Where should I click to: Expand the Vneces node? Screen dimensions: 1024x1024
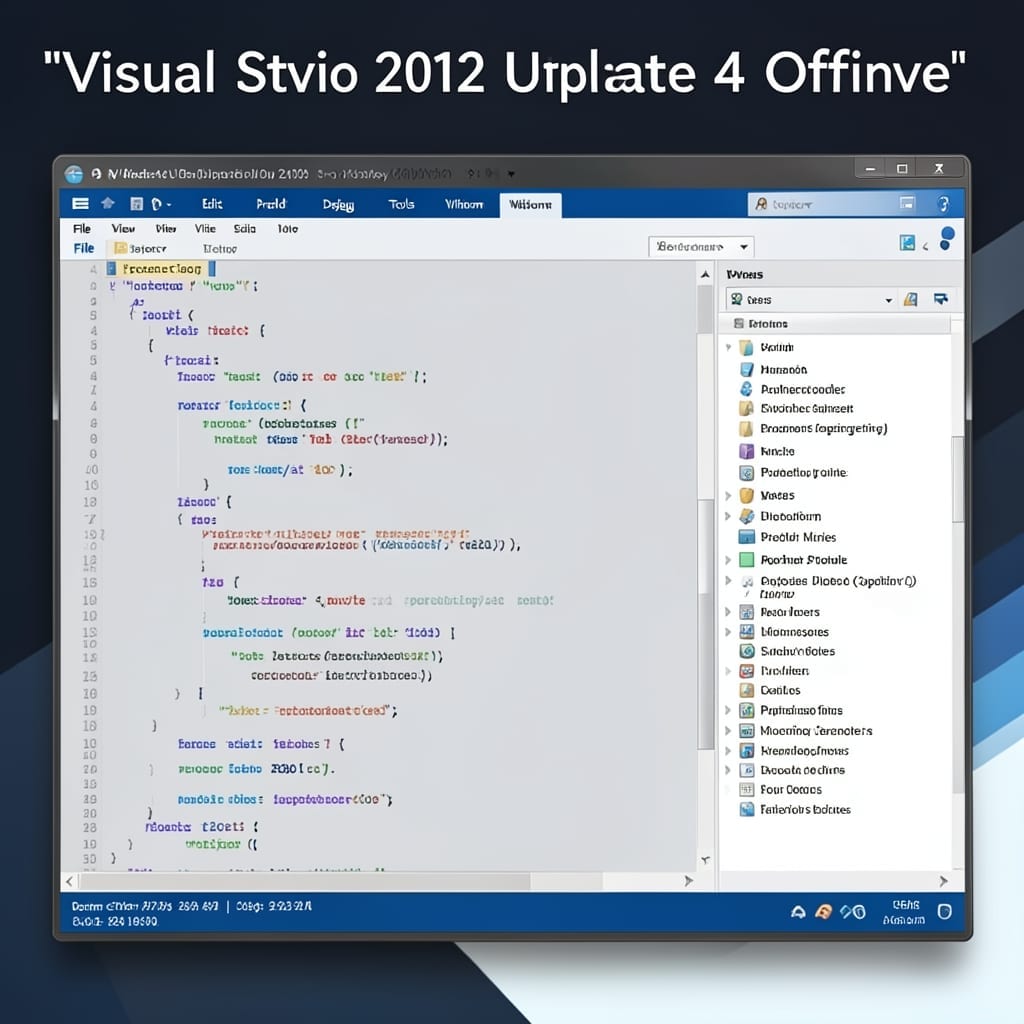pos(728,496)
